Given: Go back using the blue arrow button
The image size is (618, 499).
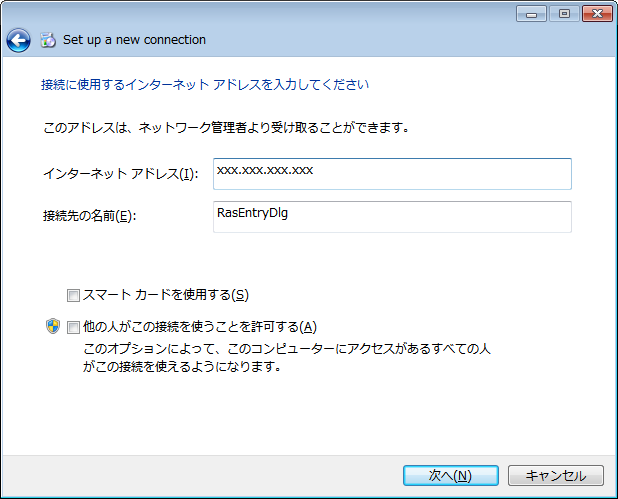Looking at the screenshot, I should click(x=18, y=40).
